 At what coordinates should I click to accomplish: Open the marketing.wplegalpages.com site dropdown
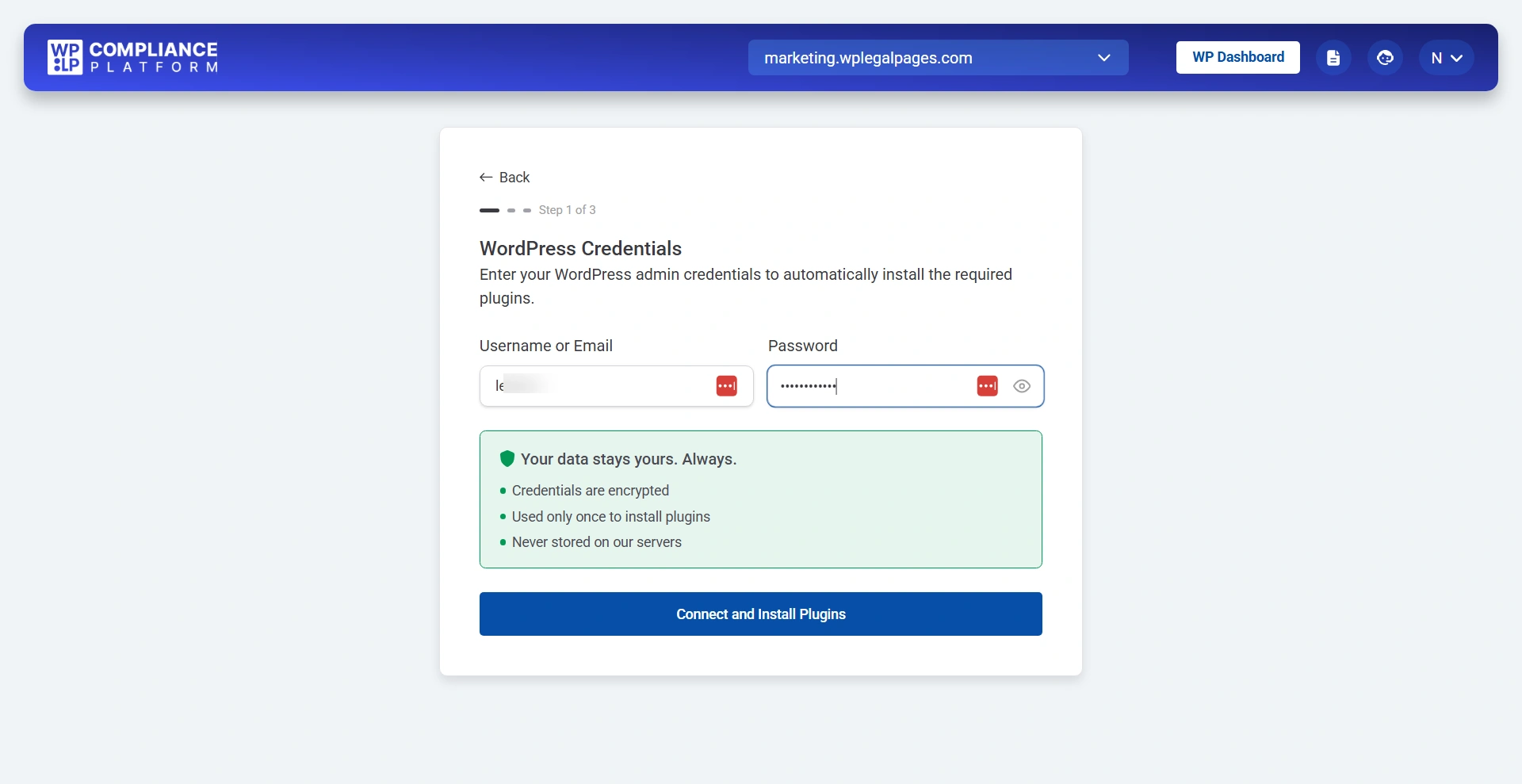coord(938,58)
